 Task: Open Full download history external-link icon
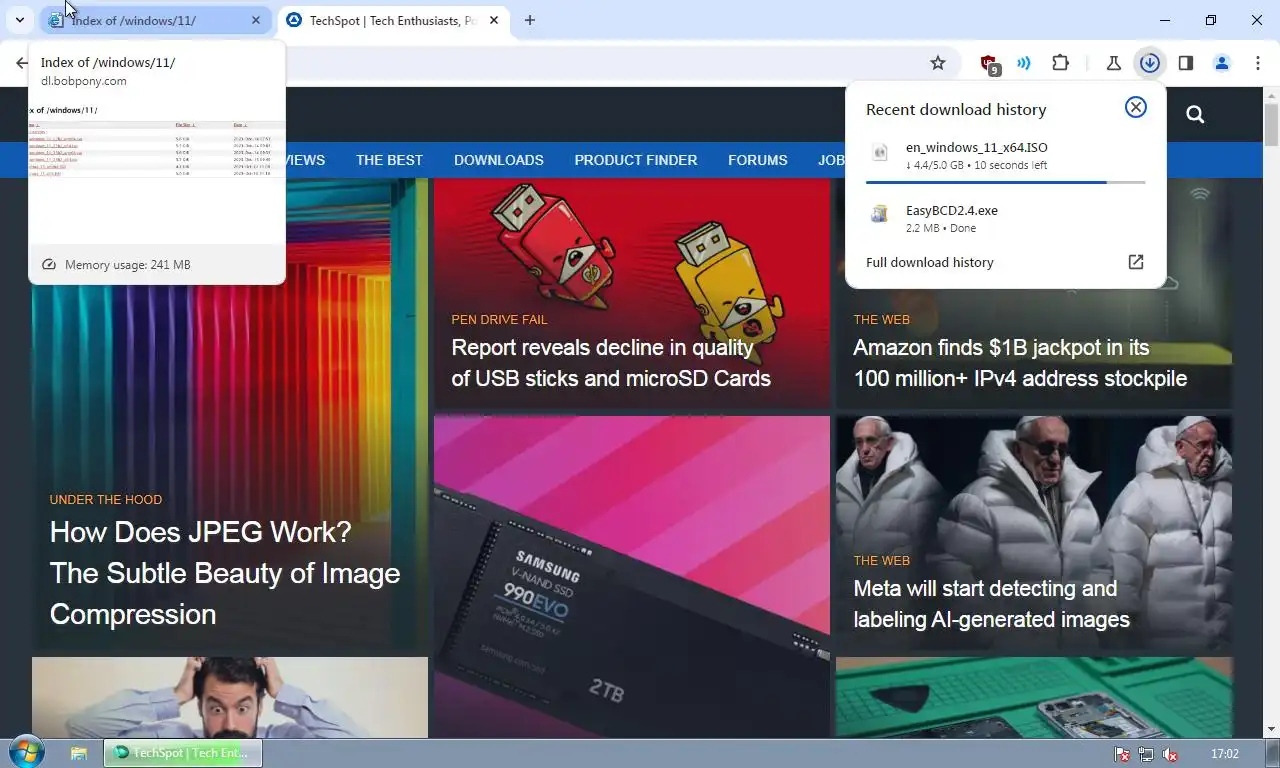1136,262
